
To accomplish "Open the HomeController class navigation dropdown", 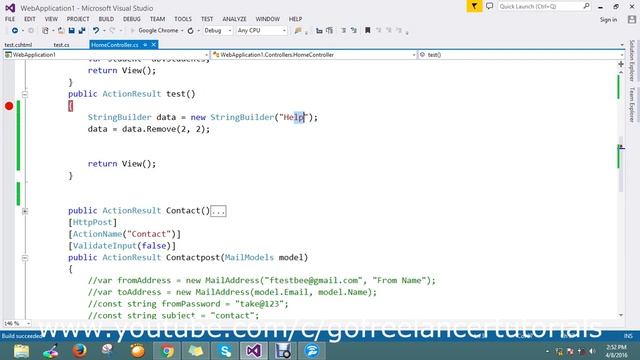I will point(314,55).
